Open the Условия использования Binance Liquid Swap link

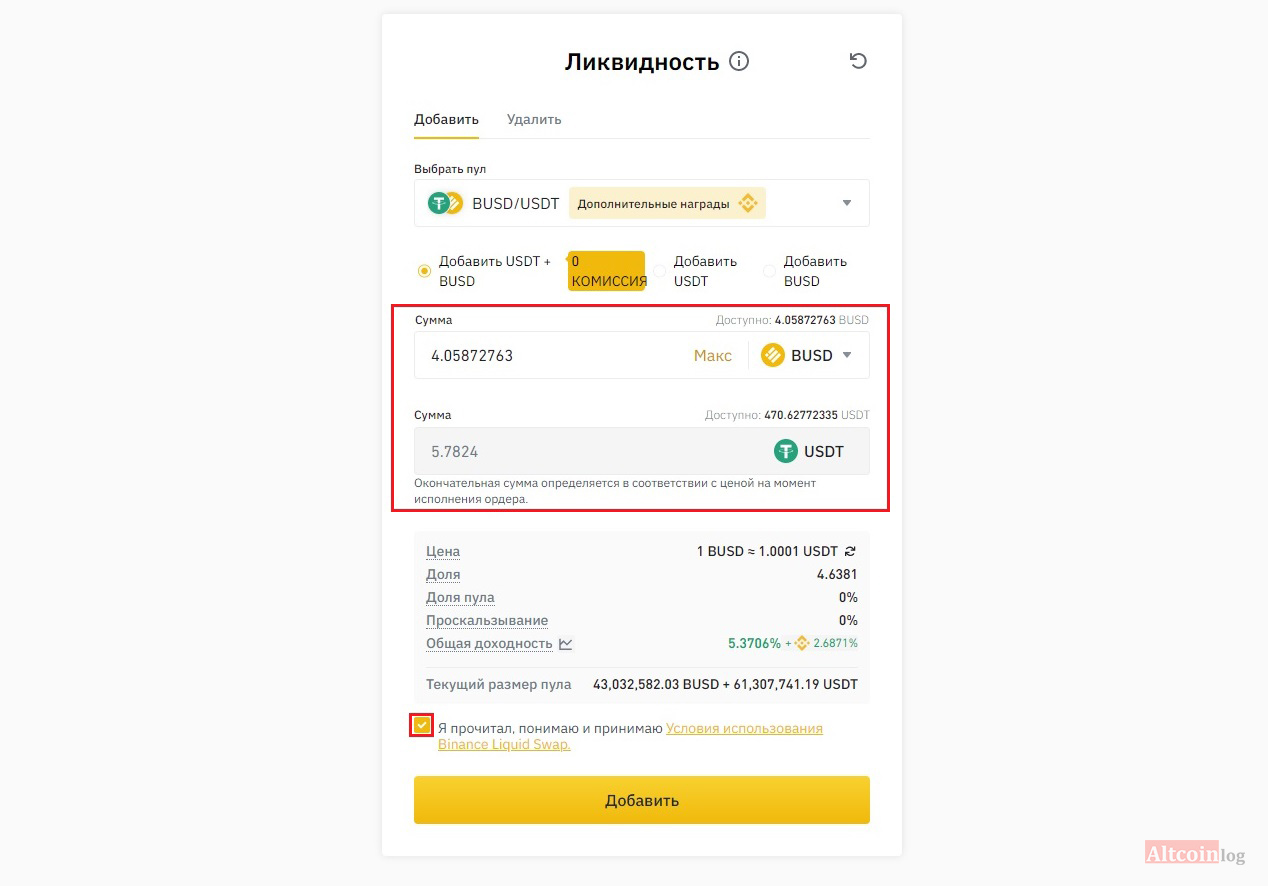(744, 729)
